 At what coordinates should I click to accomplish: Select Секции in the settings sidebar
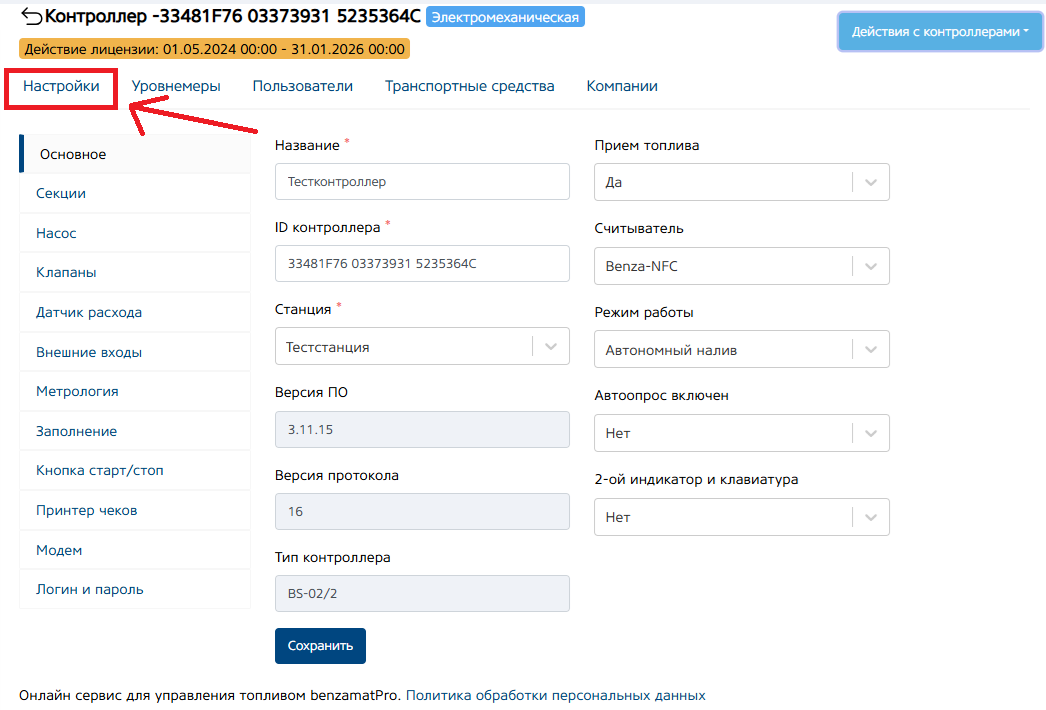(61, 193)
